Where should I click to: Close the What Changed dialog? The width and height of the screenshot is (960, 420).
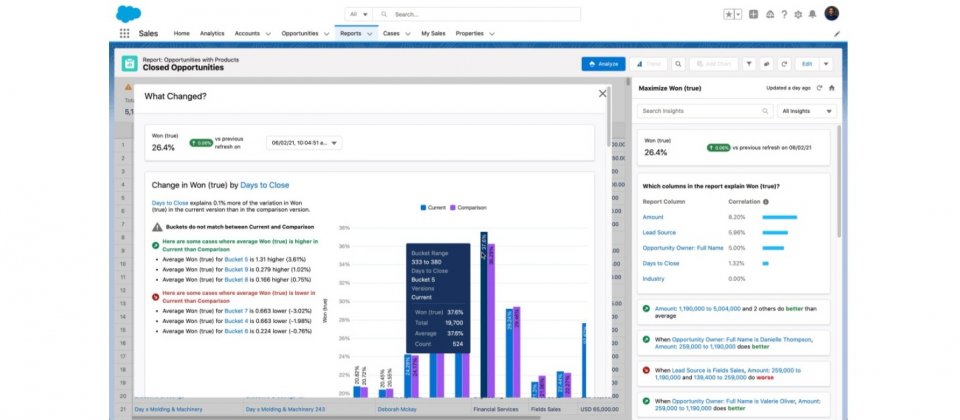tap(602, 94)
